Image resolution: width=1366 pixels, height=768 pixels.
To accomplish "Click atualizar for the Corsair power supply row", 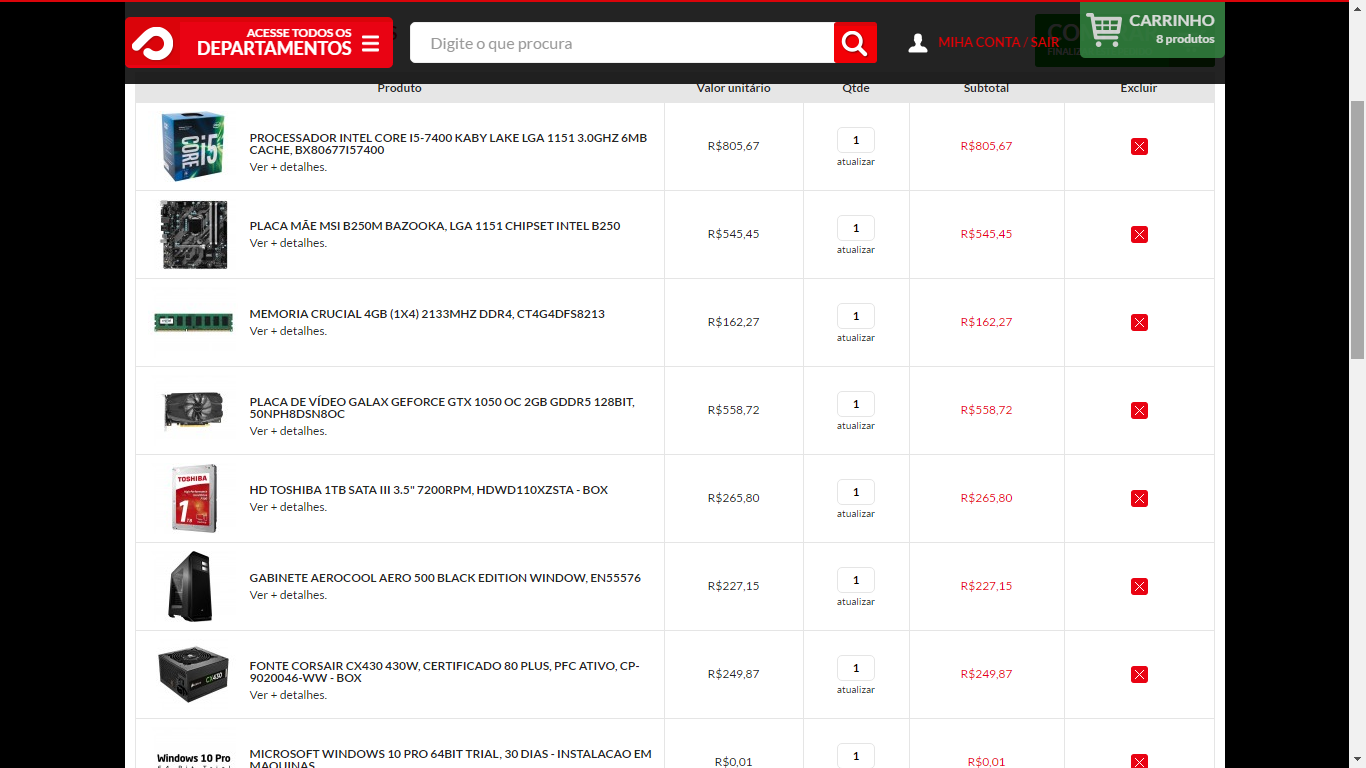I will (856, 690).
